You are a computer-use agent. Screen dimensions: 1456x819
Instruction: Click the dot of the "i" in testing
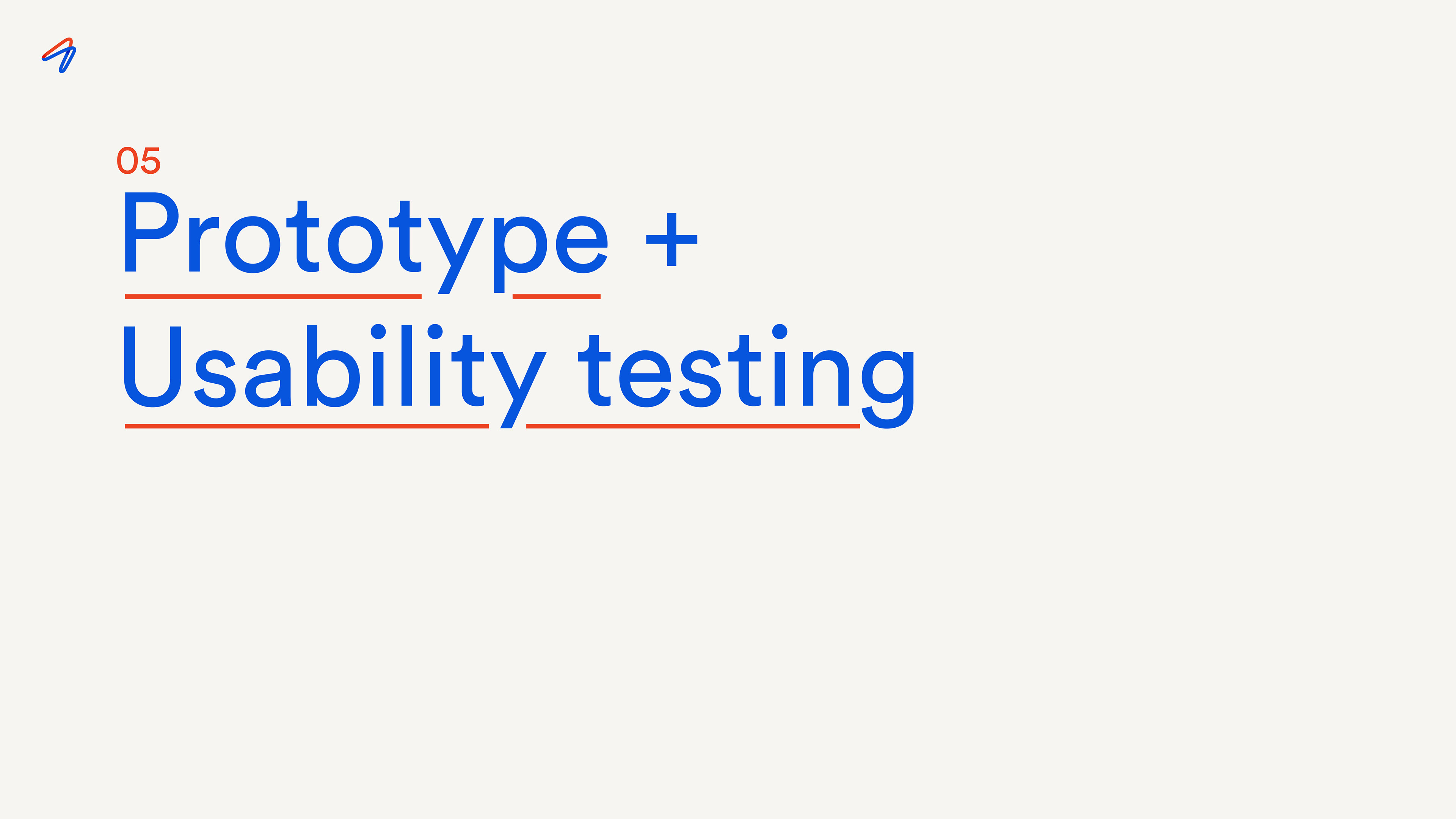point(780,331)
